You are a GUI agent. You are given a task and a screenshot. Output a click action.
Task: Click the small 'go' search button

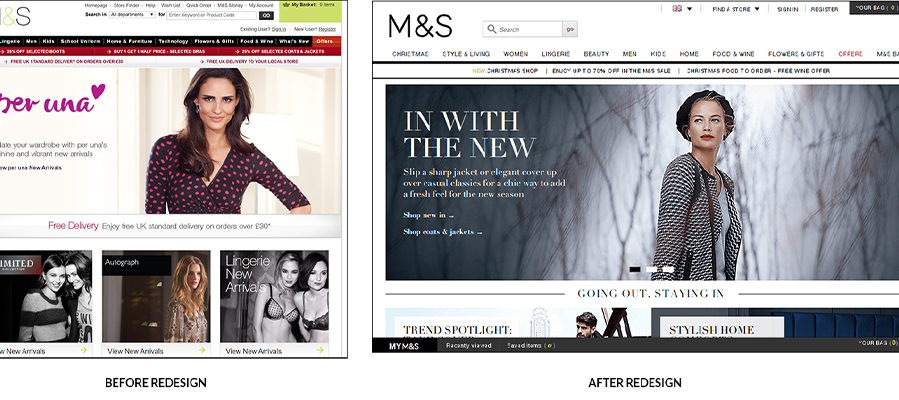click(x=570, y=29)
